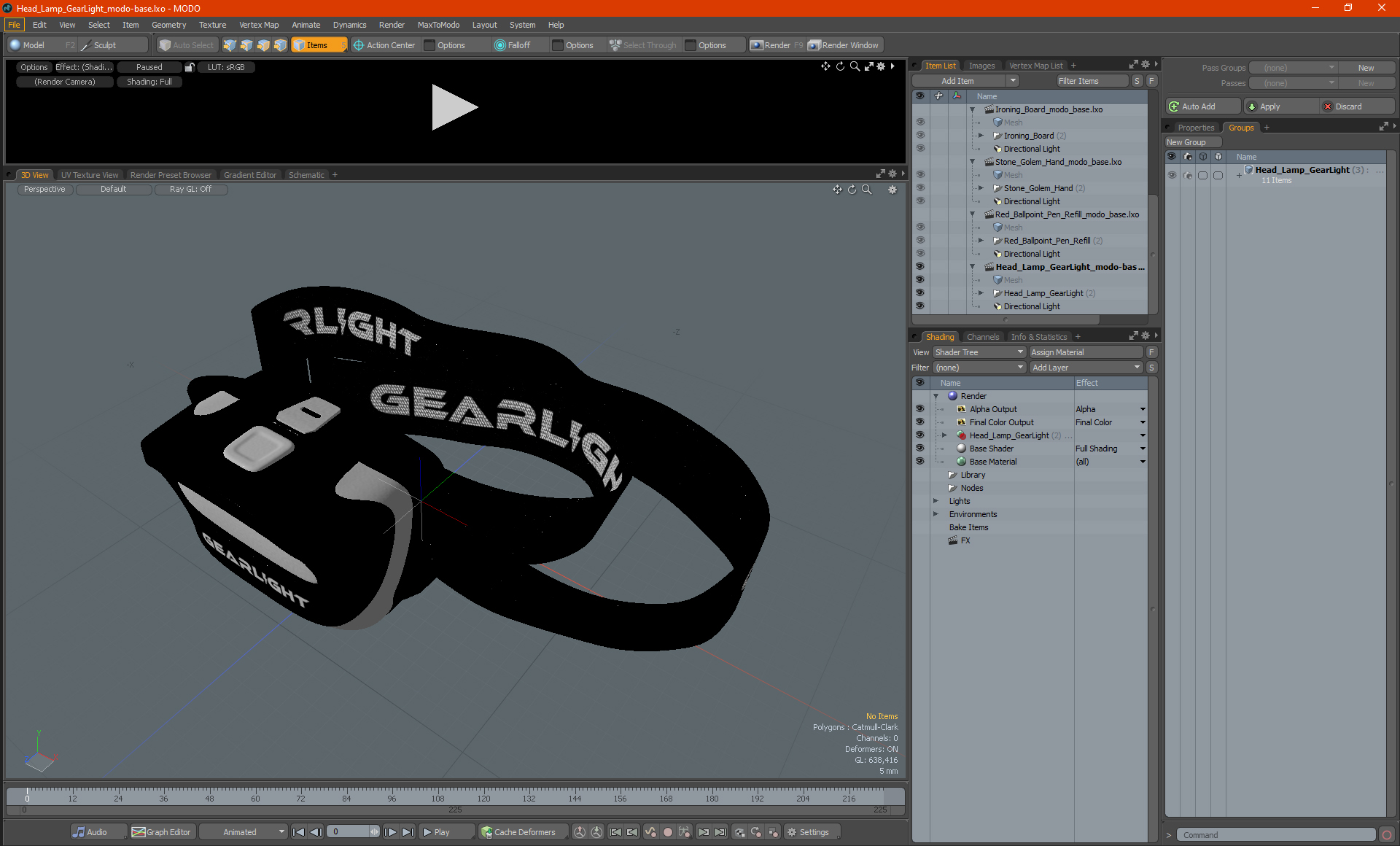Click the auto-key curve icon
Viewport: 1400px width, 846px height.
[650, 832]
